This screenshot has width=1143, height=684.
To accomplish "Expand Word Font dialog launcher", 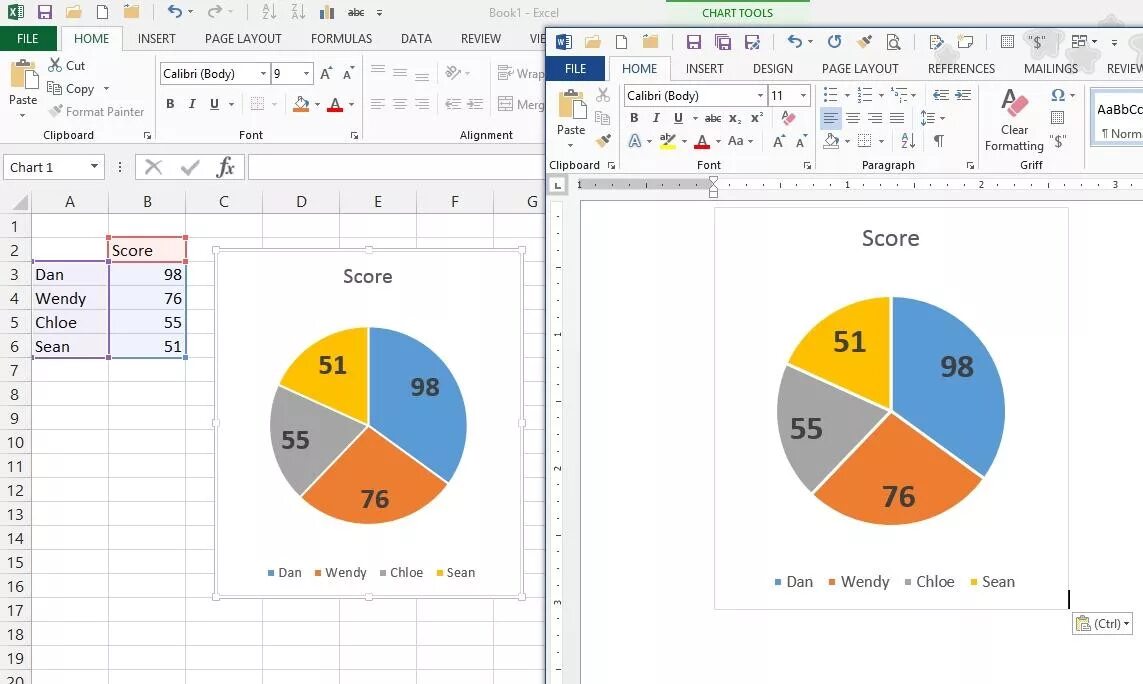I will click(x=807, y=166).
